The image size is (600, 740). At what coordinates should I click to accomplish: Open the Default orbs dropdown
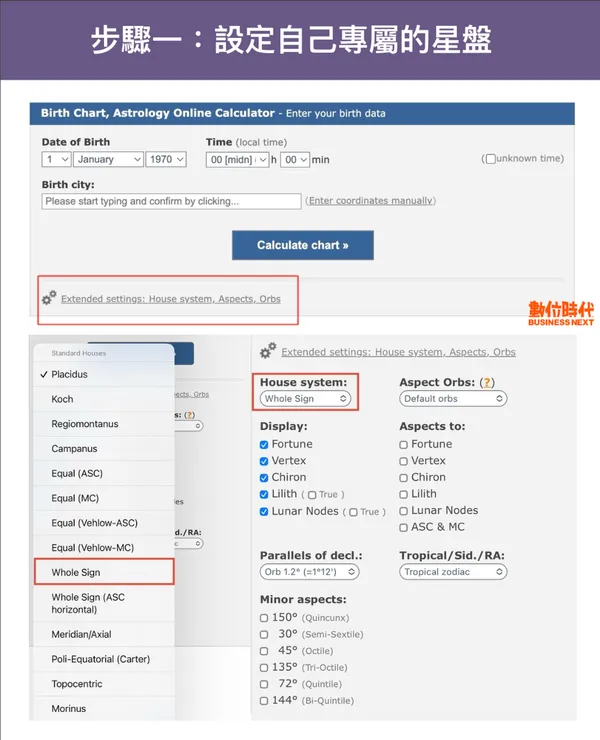(x=452, y=398)
